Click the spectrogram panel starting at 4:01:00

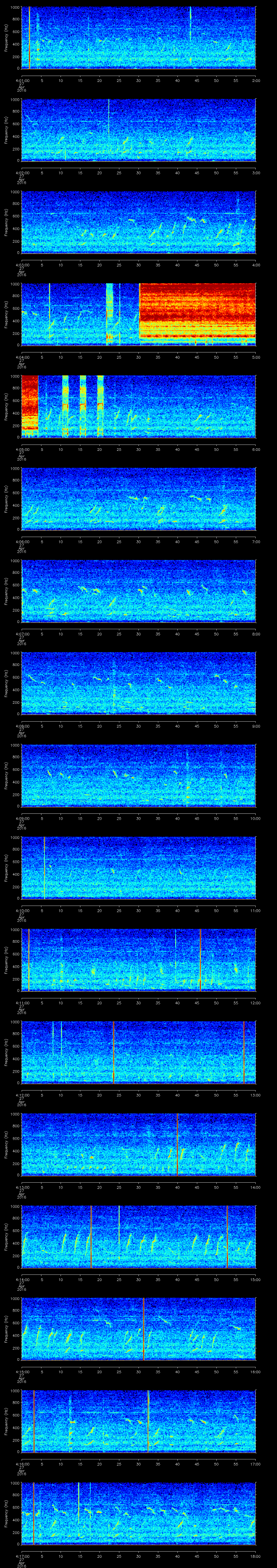[x=139, y=38]
